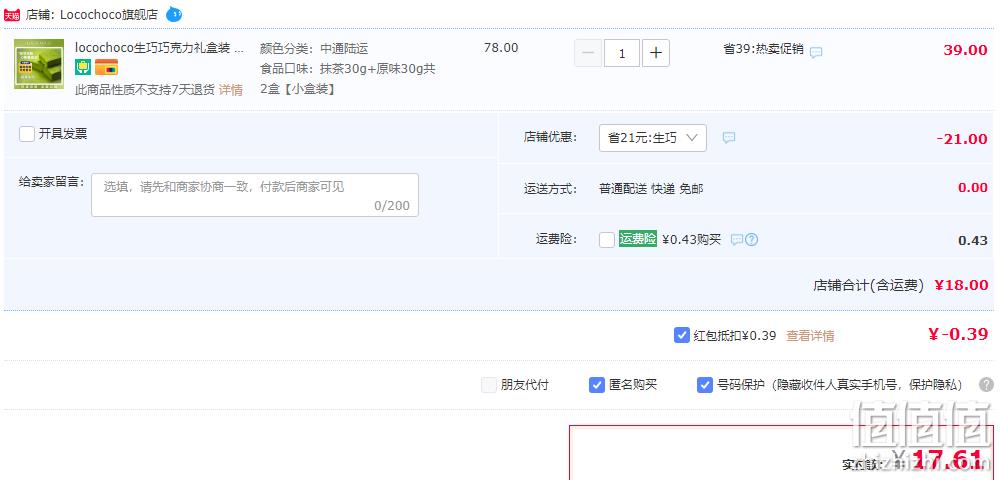Image resolution: width=1000 pixels, height=480 pixels.
Task: Click the 给卖家留言 message text box
Action: [255, 195]
